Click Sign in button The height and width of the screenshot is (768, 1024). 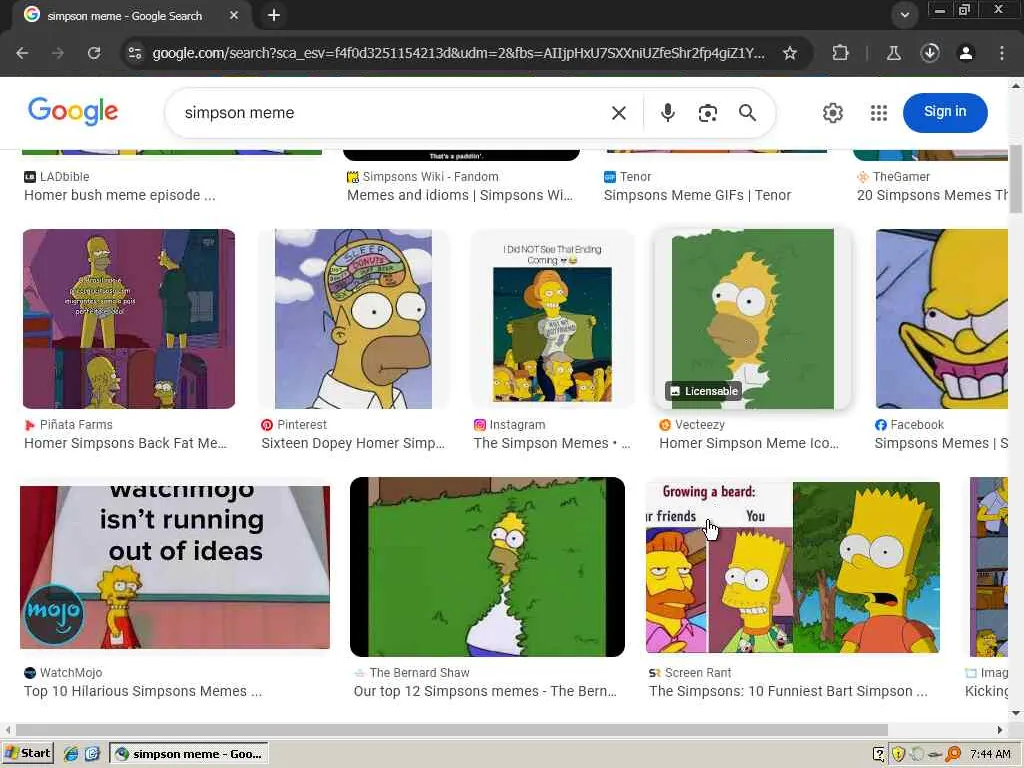pyautogui.click(x=945, y=112)
